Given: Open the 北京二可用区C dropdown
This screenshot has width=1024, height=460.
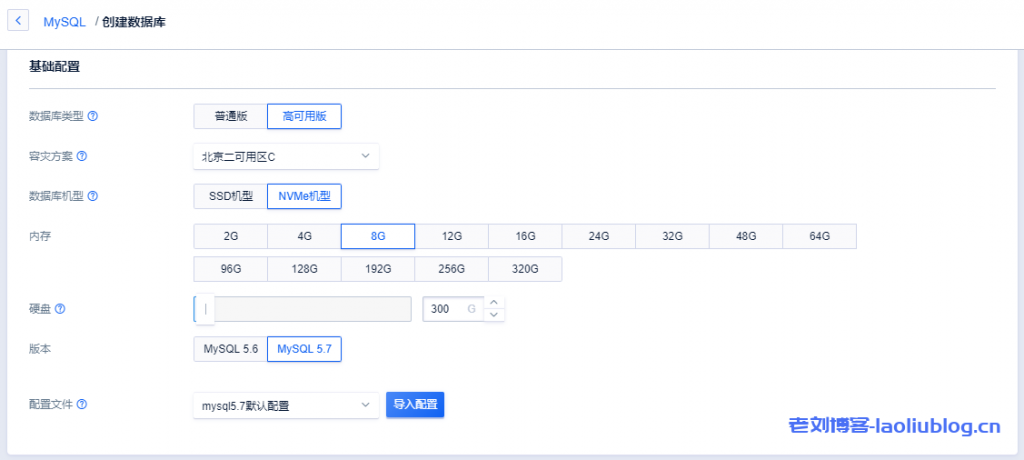Looking at the screenshot, I should pyautogui.click(x=286, y=156).
